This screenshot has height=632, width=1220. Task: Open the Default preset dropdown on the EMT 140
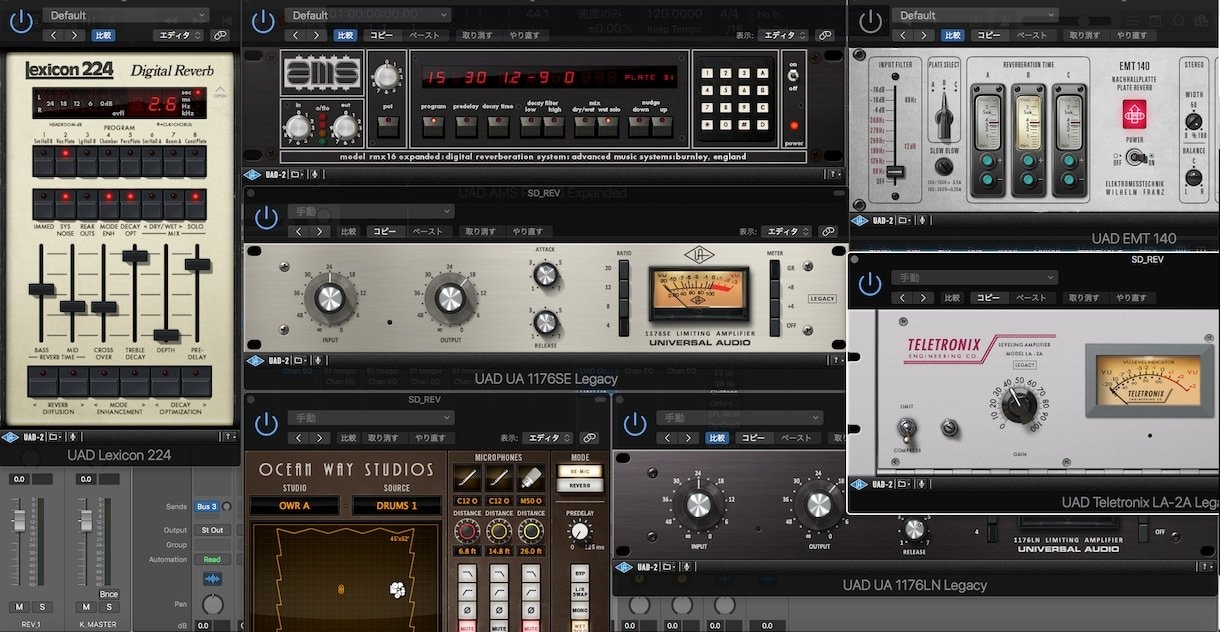(x=975, y=15)
